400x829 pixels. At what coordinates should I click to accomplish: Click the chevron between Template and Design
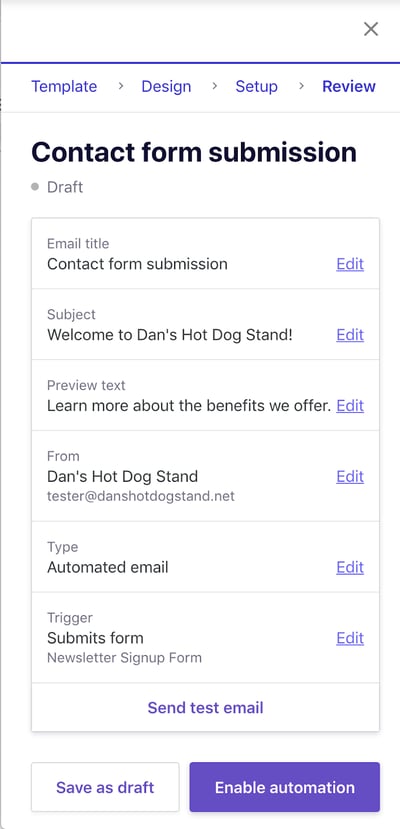[x=120, y=86]
